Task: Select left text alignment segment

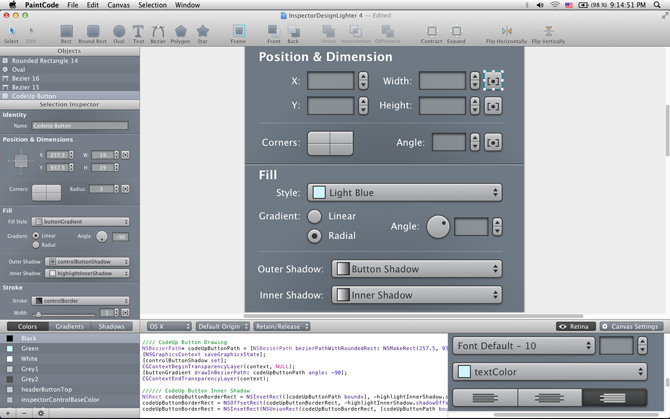Action: coord(485,398)
